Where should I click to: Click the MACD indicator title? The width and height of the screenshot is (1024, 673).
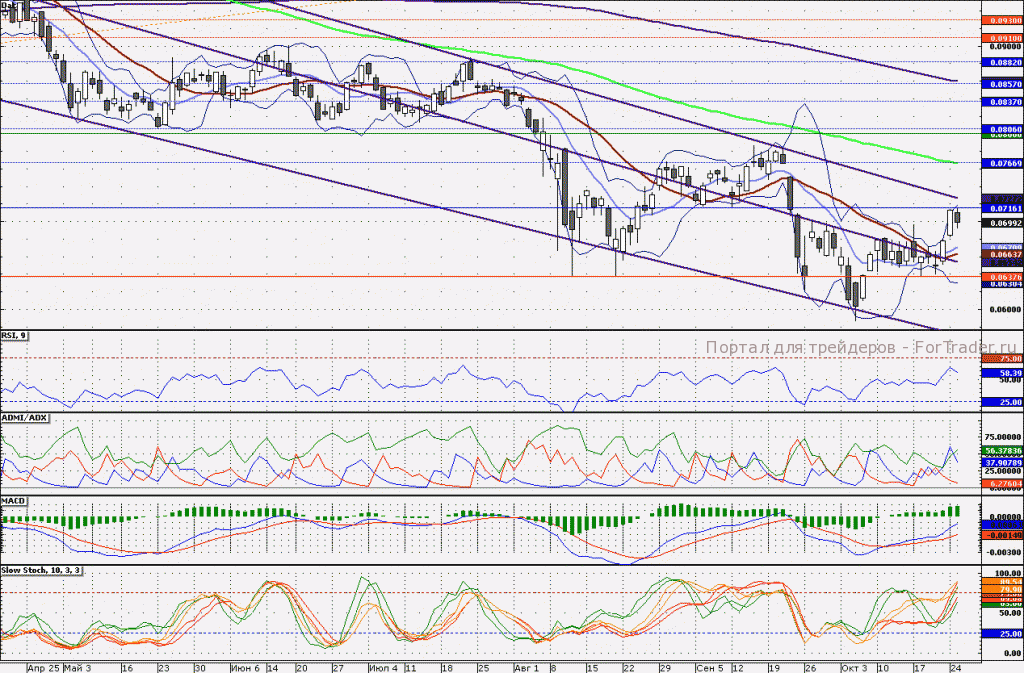(x=14, y=501)
